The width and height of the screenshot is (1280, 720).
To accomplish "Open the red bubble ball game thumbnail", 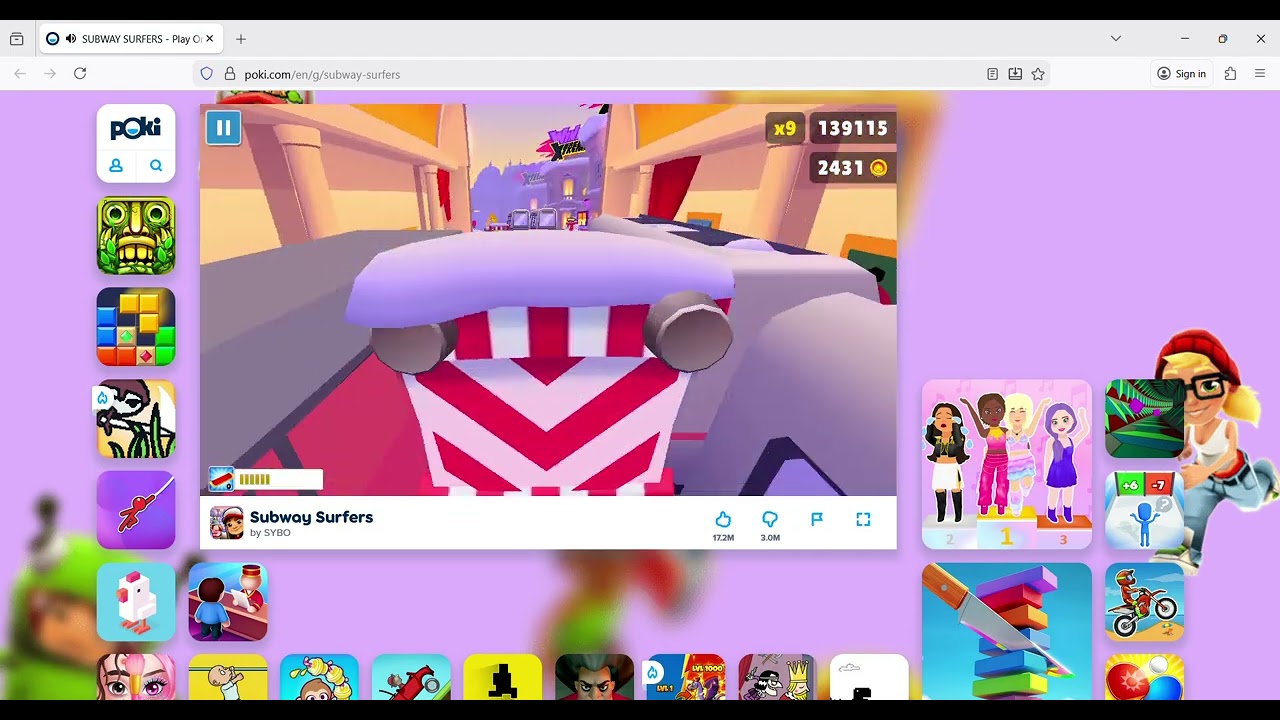I will (x=1144, y=677).
